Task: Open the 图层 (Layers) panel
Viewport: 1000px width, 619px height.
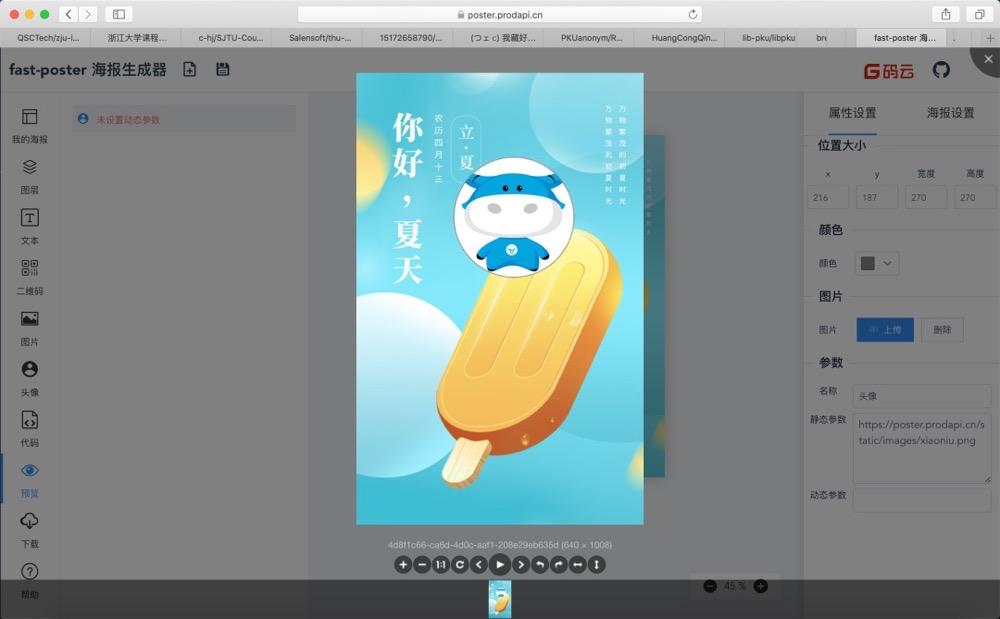Action: click(29, 176)
